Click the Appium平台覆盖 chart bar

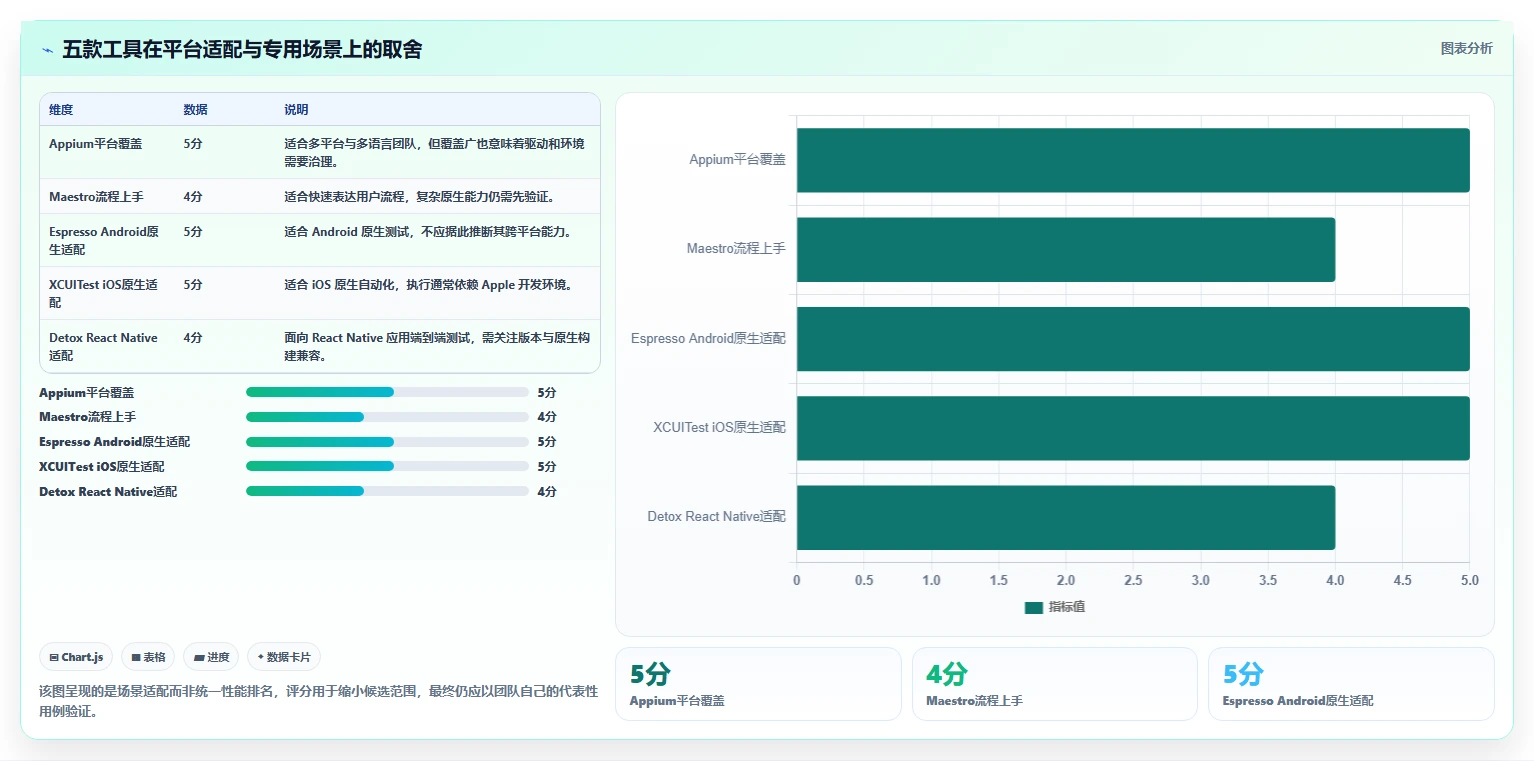[1133, 160]
